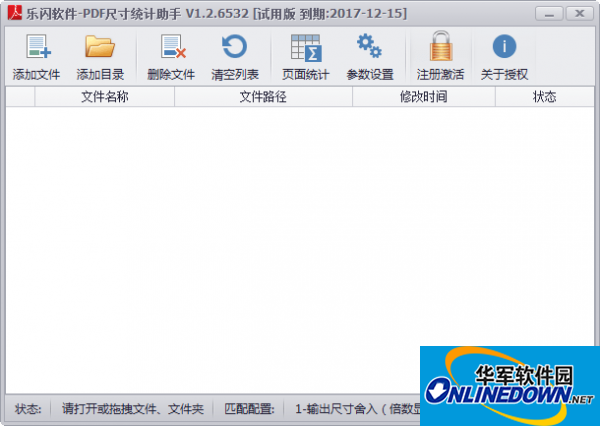Click the blank first column header
The height and width of the screenshot is (426, 600).
(20, 96)
